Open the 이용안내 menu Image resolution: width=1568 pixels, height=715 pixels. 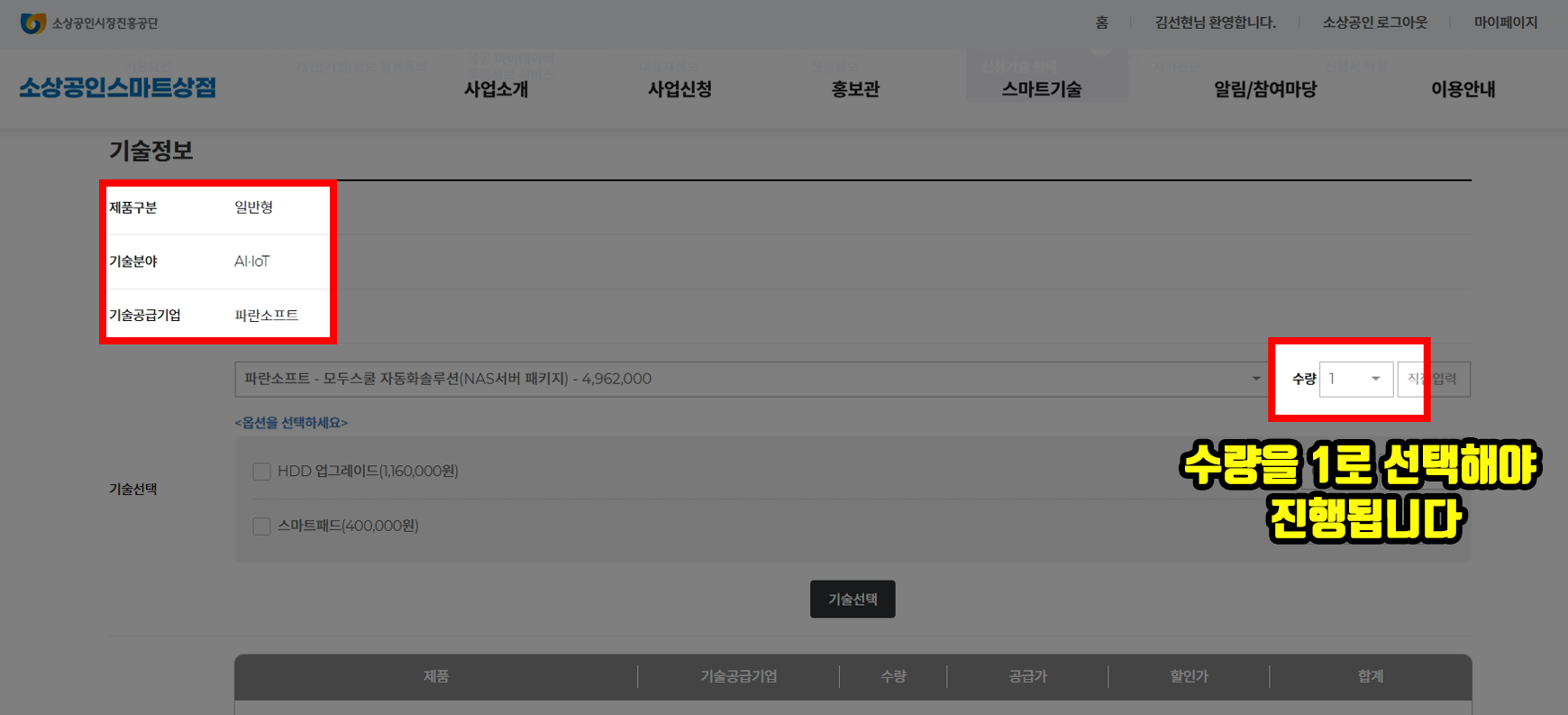(1463, 89)
